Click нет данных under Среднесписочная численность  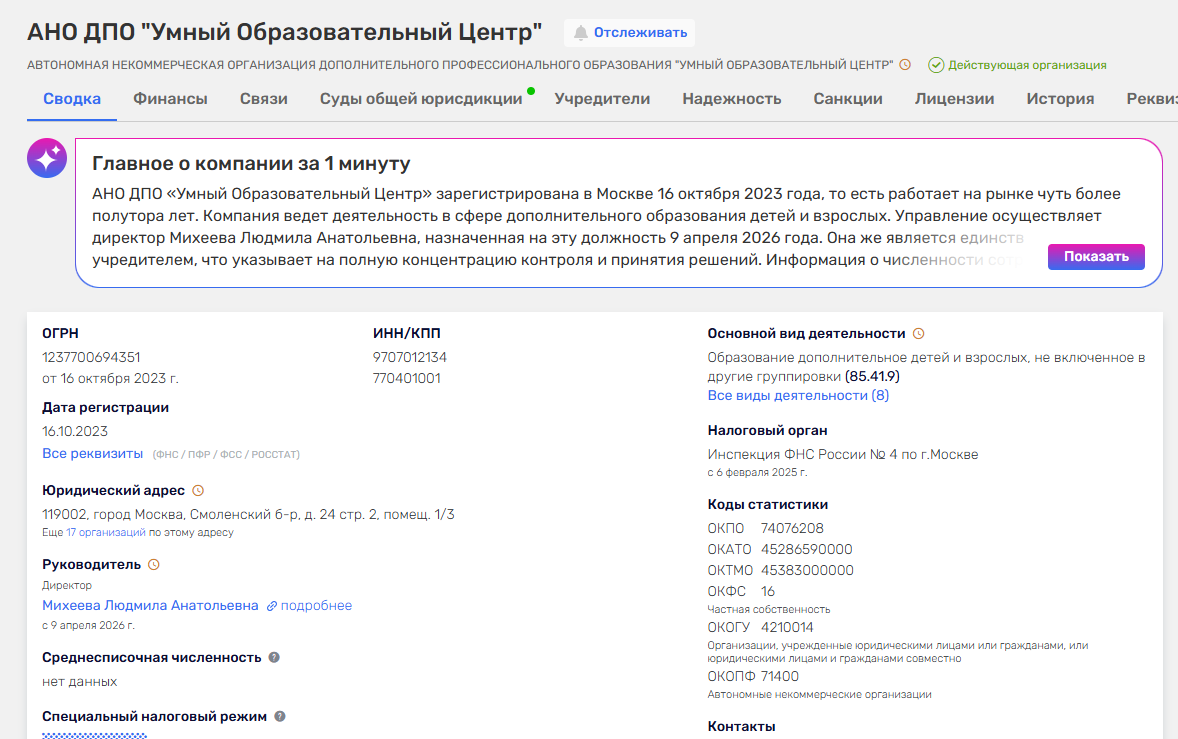pyautogui.click(x=80, y=682)
